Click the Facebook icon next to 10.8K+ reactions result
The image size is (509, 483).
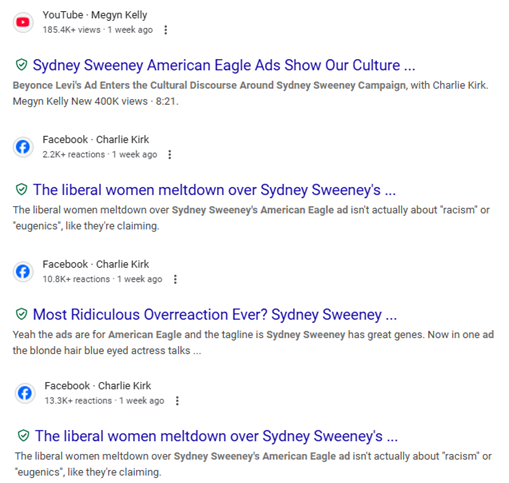click(23, 272)
